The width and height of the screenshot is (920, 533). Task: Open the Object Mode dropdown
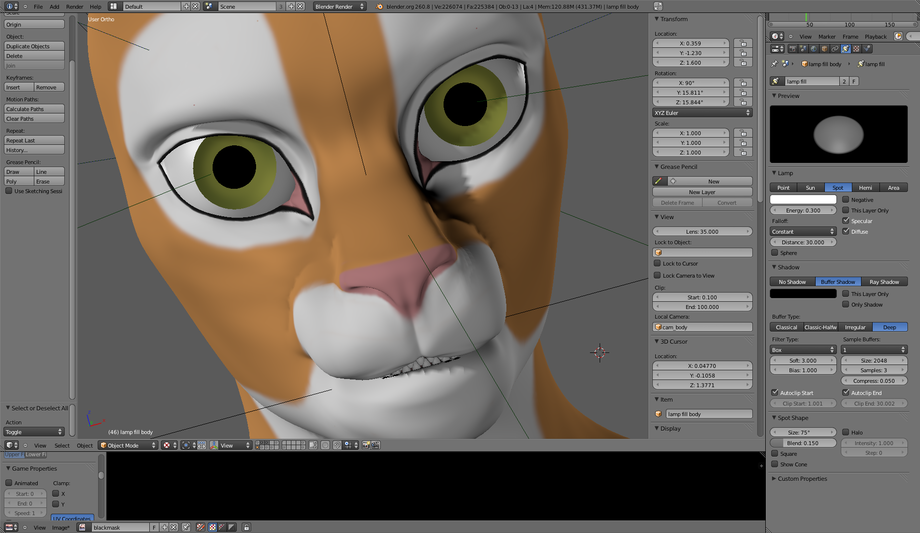128,445
